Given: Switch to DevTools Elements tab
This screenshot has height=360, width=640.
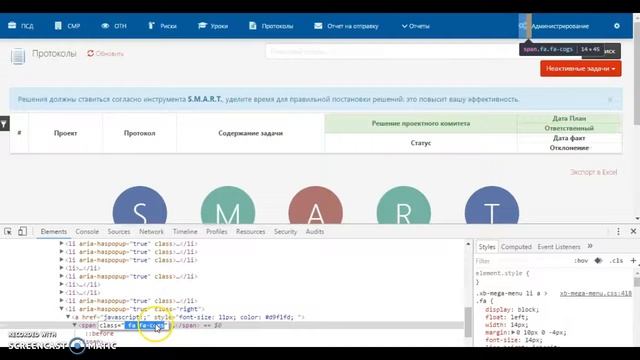Looking at the screenshot, I should [53, 231].
